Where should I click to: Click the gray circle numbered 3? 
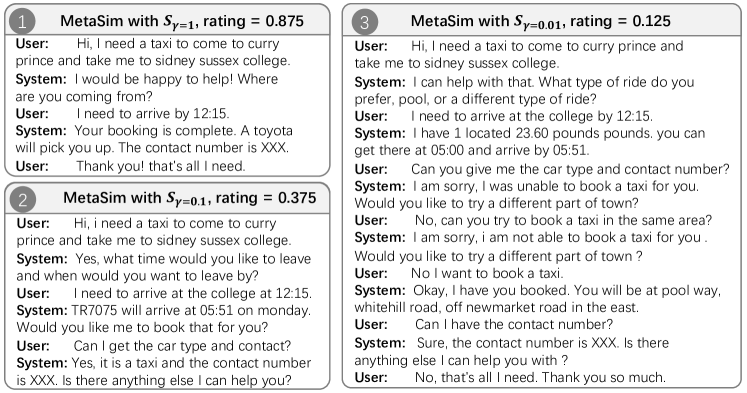(364, 22)
